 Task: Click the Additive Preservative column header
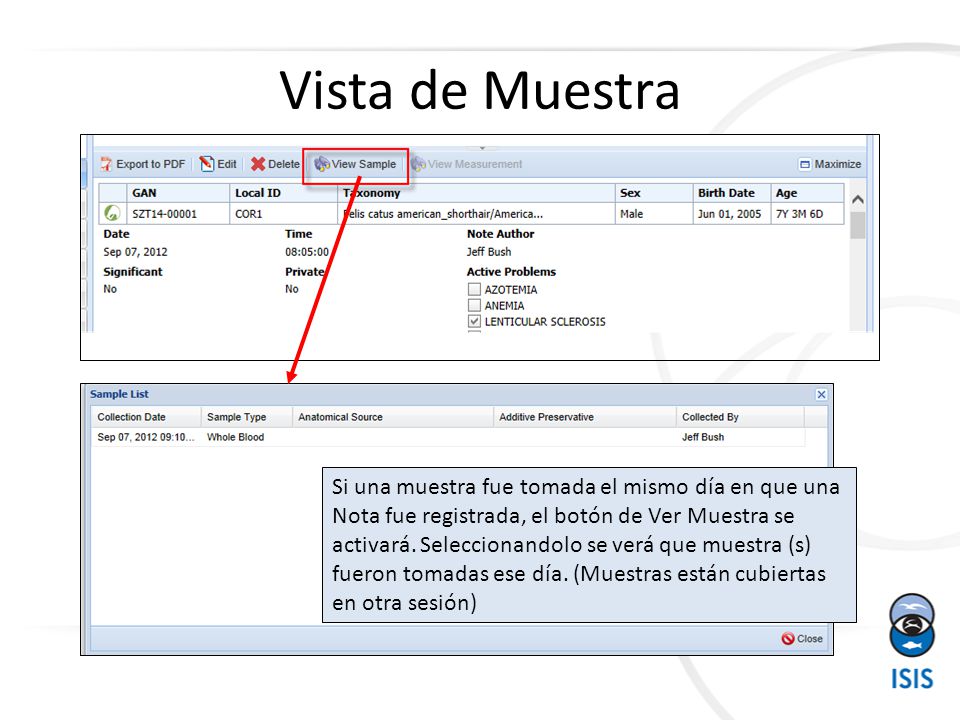click(x=584, y=417)
